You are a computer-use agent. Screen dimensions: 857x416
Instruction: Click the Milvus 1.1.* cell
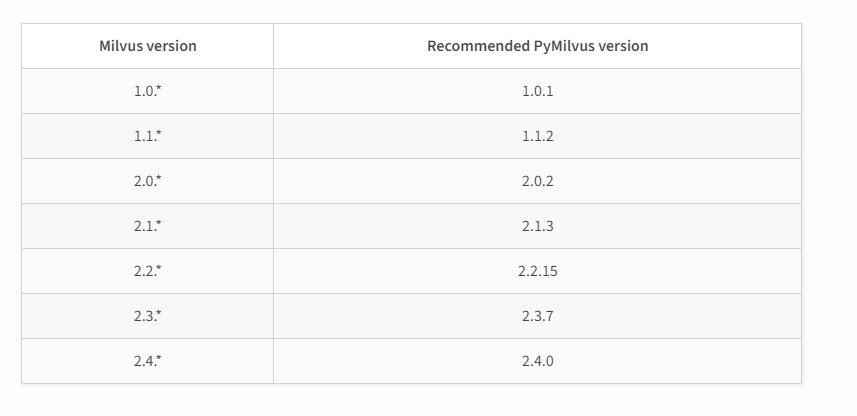pyautogui.click(x=147, y=136)
